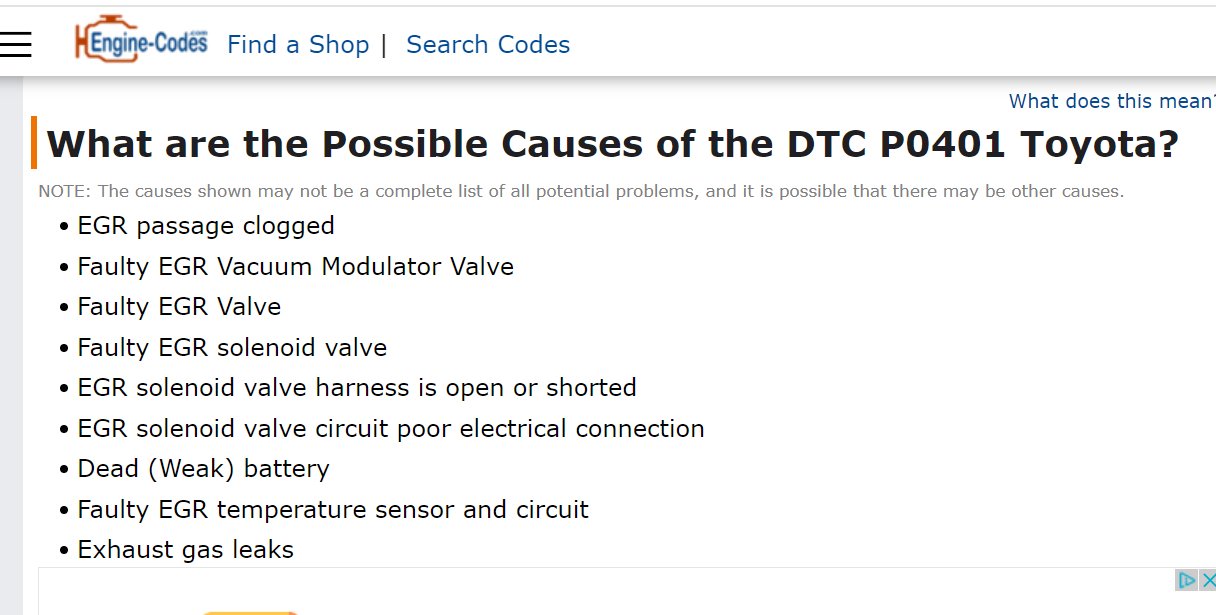This screenshot has height=615, width=1216.
Task: Click the pipe separator between navigation links
Action: 386,44
